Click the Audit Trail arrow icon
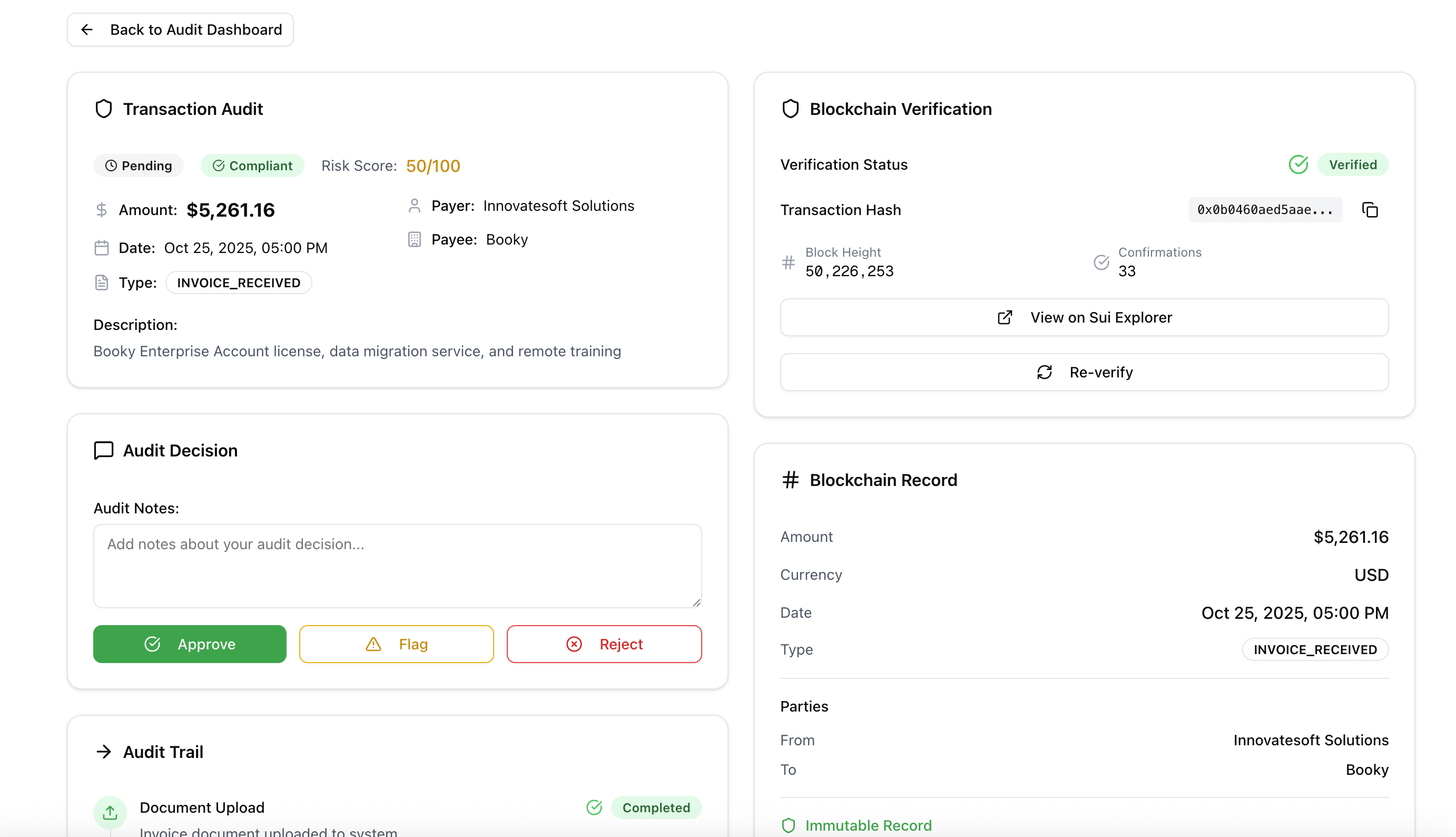 pyautogui.click(x=103, y=752)
